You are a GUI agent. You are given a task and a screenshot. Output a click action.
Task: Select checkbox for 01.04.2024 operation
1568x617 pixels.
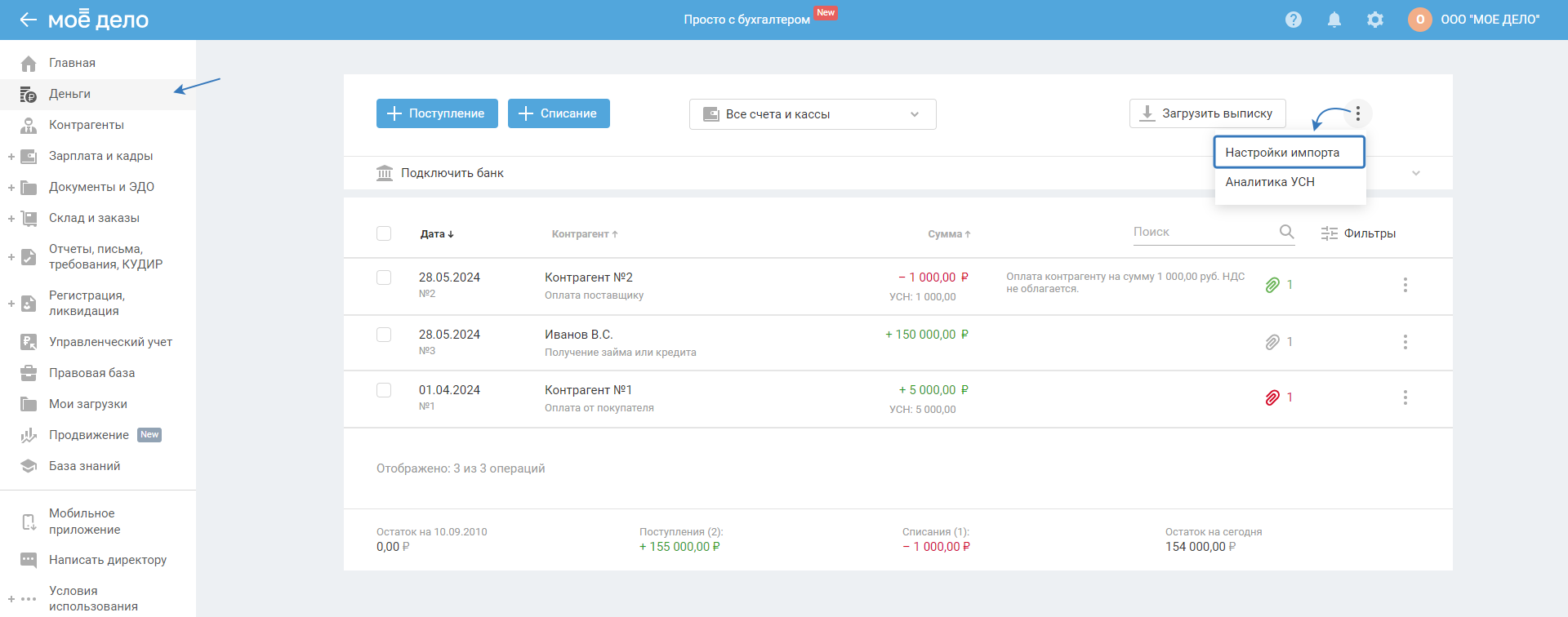coord(384,390)
